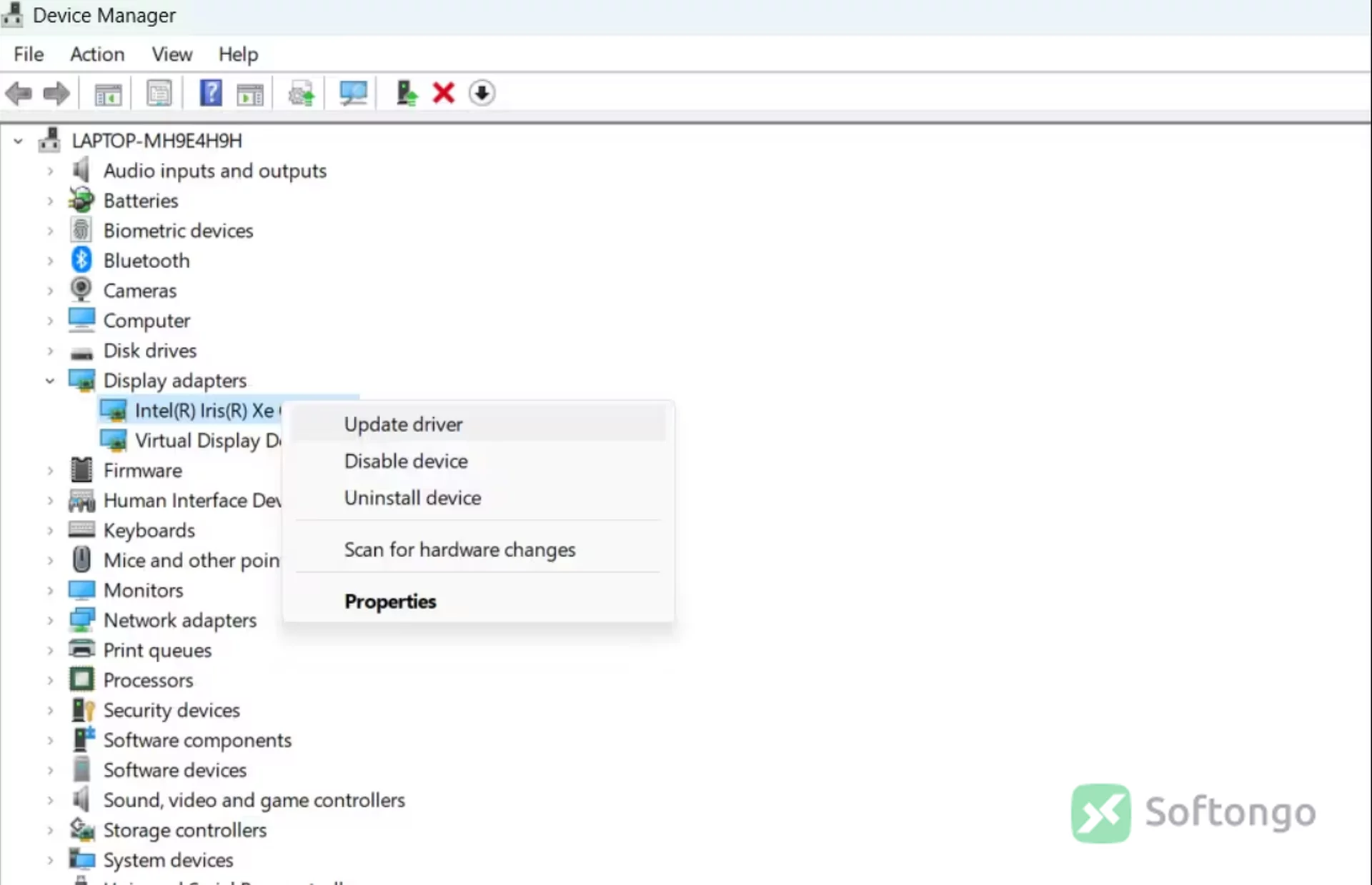
Task: Expand the Disk drives chevron
Action: click(x=50, y=351)
